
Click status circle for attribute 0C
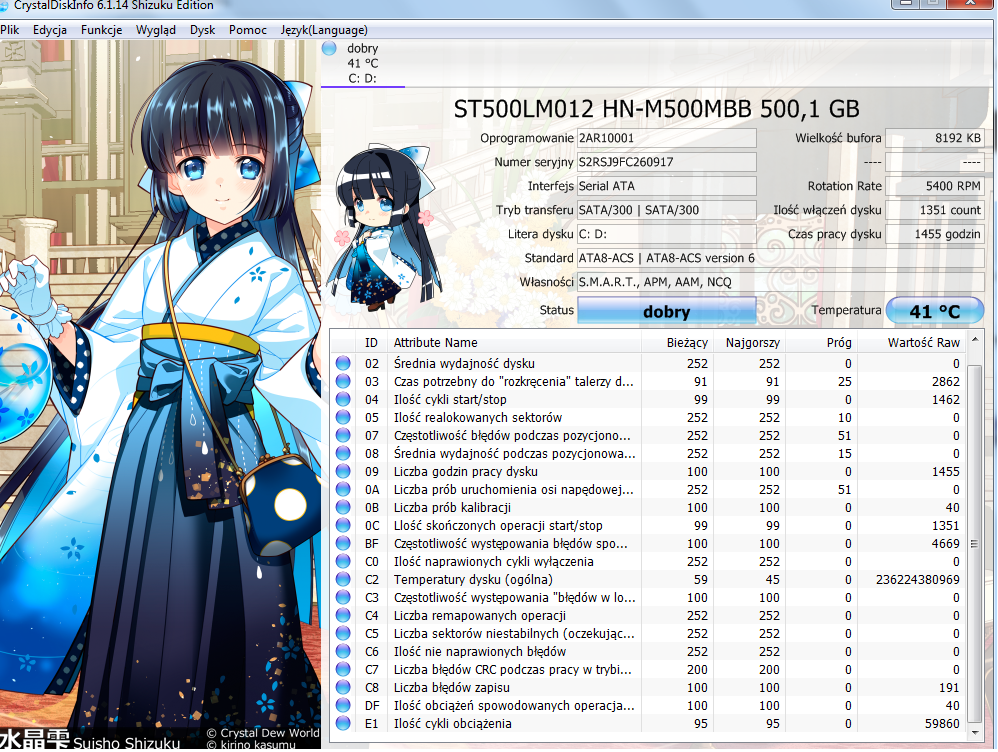point(343,525)
